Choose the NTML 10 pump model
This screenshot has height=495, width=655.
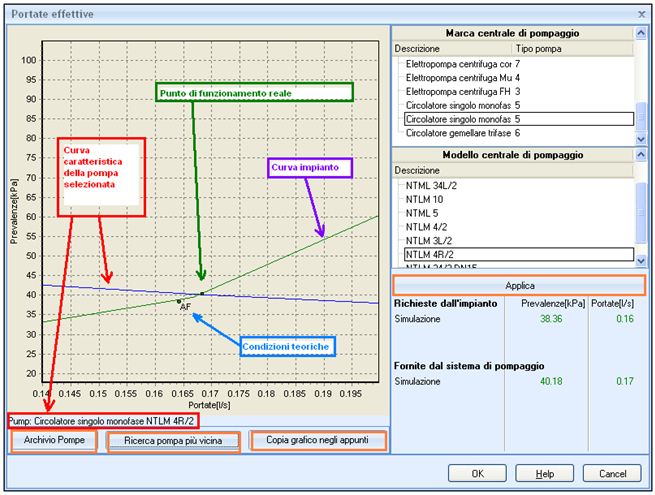(425, 200)
